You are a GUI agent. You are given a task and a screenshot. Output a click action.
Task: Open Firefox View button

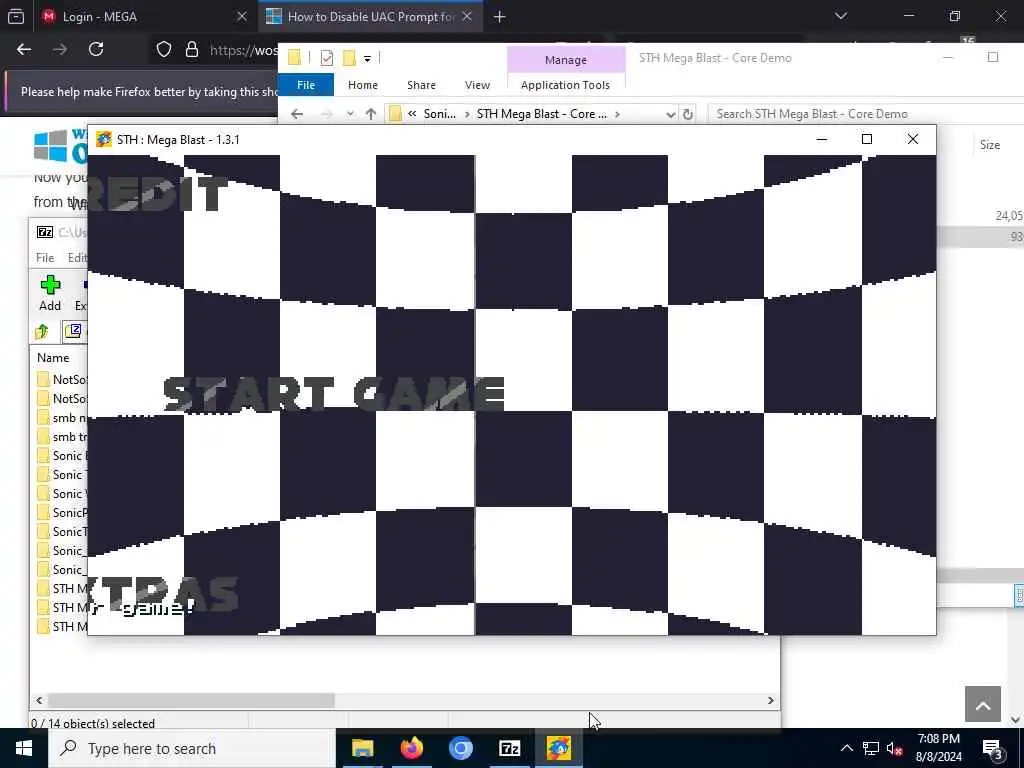point(16,17)
